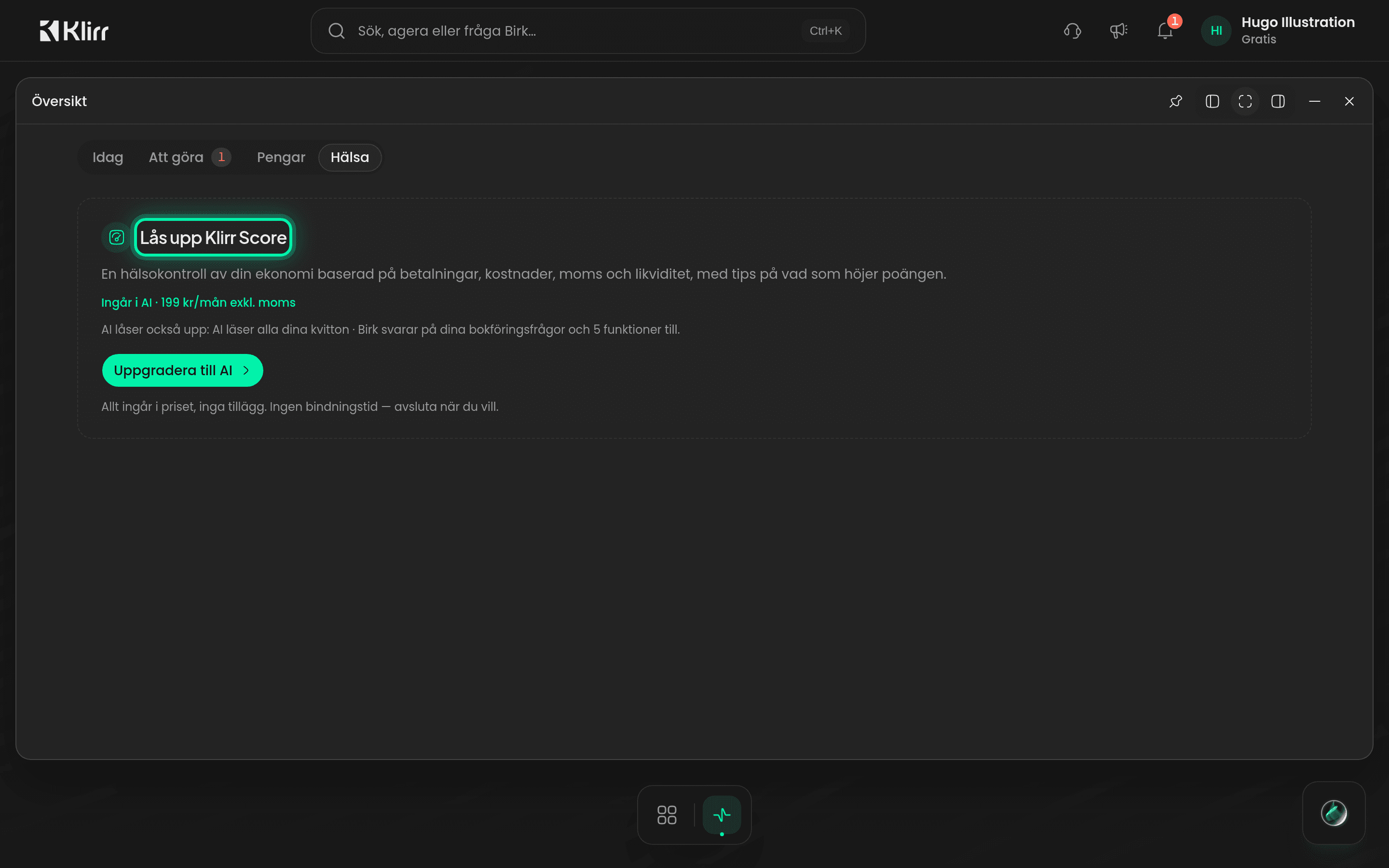The image size is (1389, 868).
Task: Click Uppgradera till AI button
Action: coord(182,370)
